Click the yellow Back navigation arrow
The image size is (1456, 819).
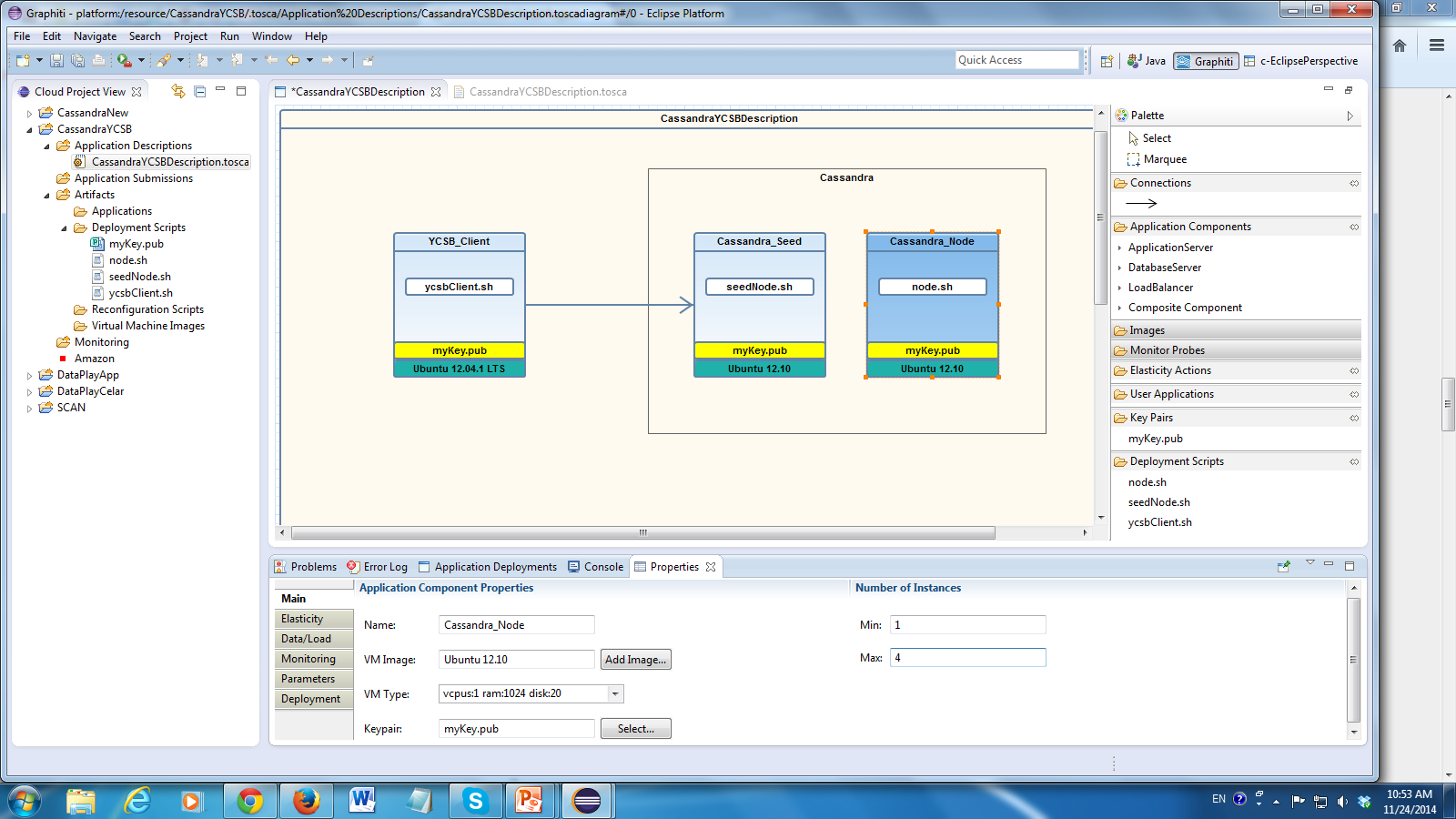pyautogui.click(x=293, y=60)
